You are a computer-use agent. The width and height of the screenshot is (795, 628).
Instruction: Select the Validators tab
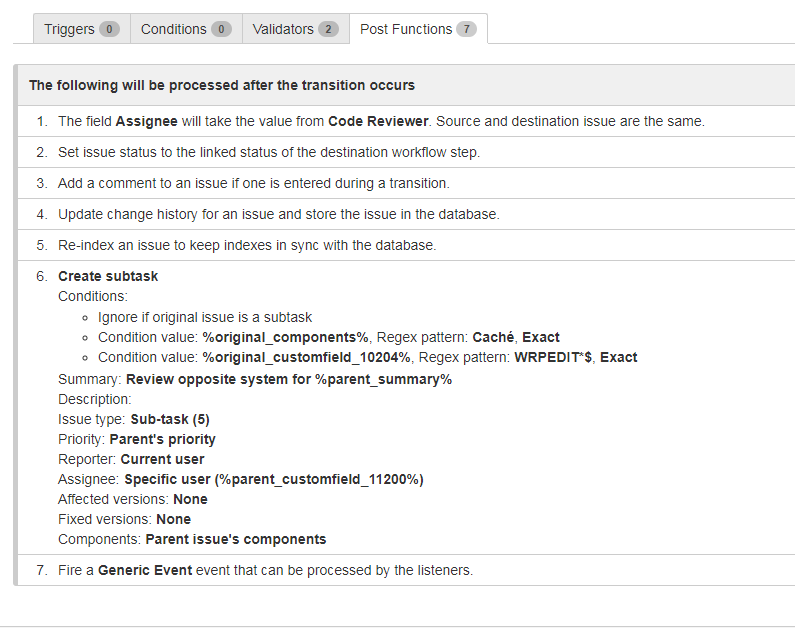point(283,29)
